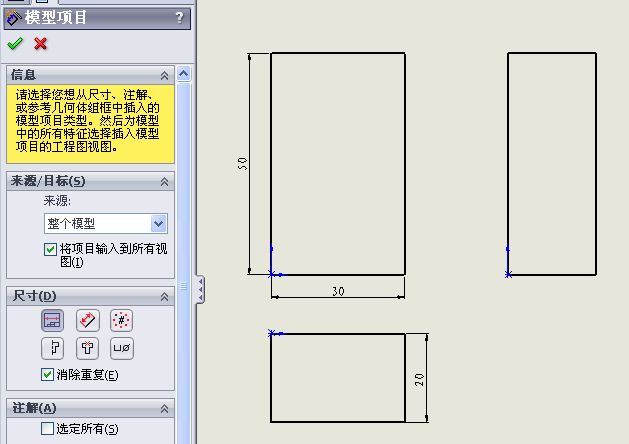Select the hole wizard locations icon
Image resolution: width=629 pixels, height=444 pixels.
[x=87, y=348]
